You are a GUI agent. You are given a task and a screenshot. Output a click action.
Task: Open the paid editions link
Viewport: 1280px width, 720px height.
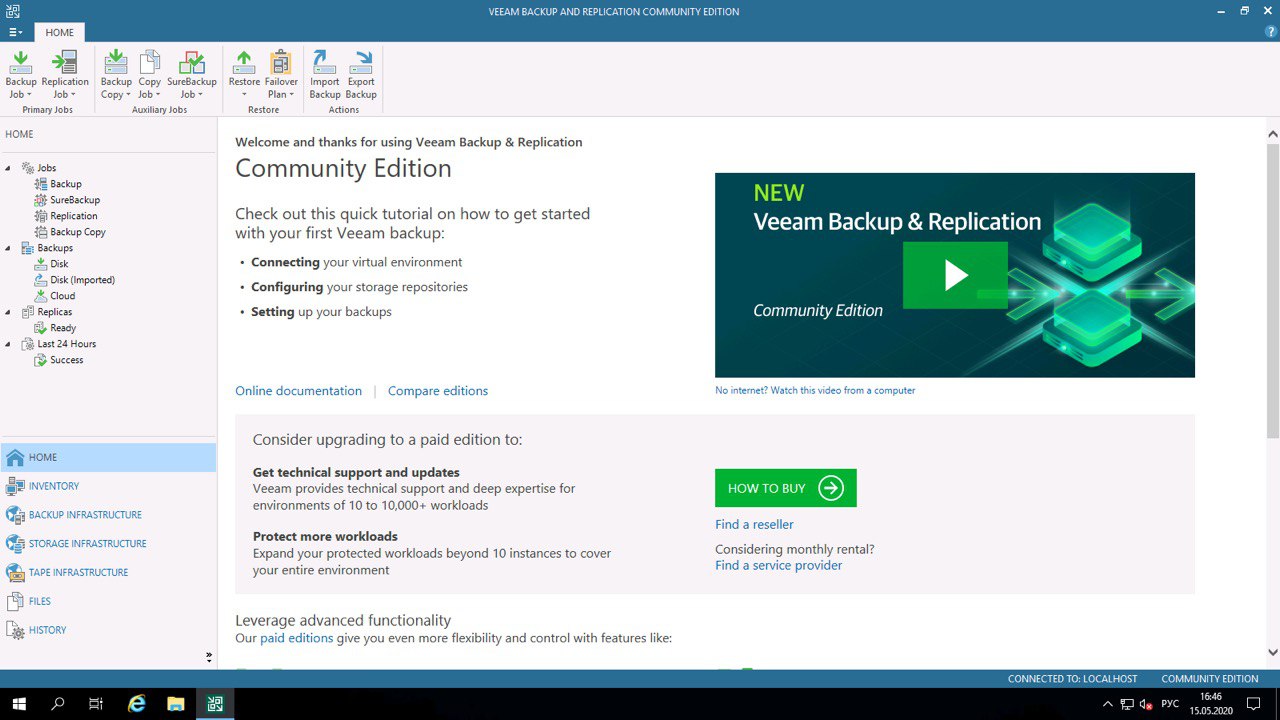[297, 638]
